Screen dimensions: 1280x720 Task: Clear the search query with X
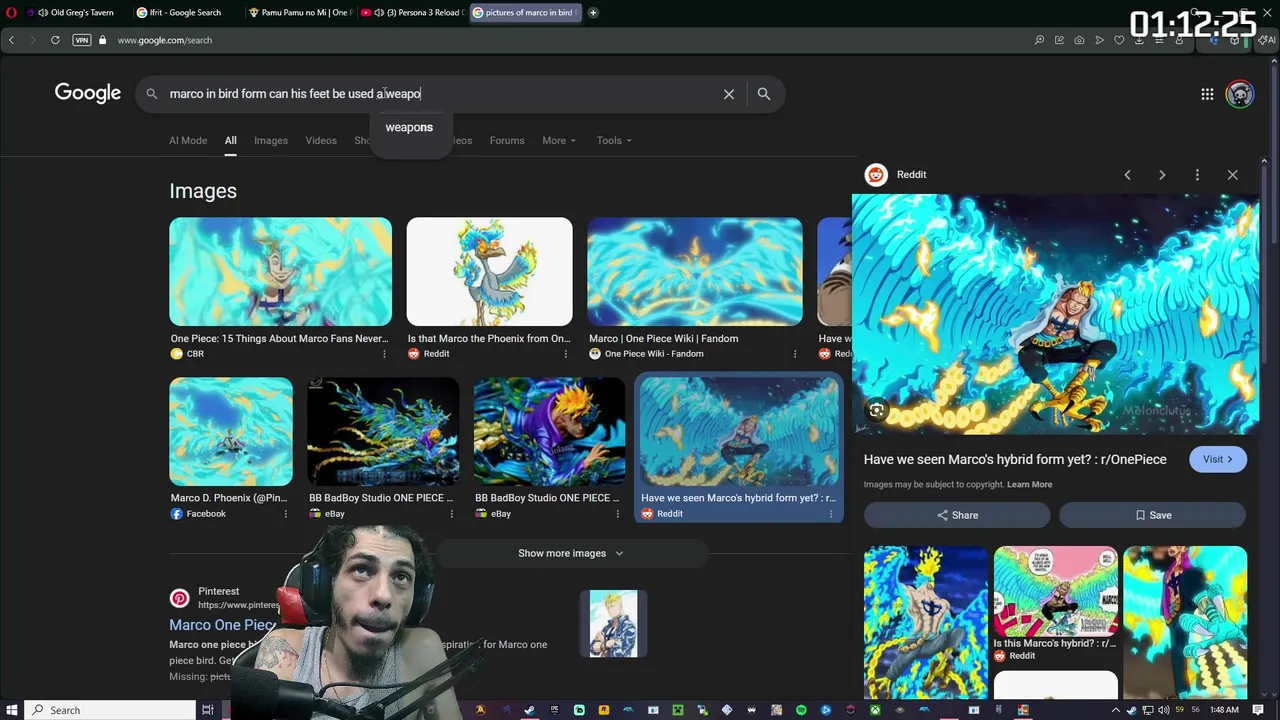(729, 94)
